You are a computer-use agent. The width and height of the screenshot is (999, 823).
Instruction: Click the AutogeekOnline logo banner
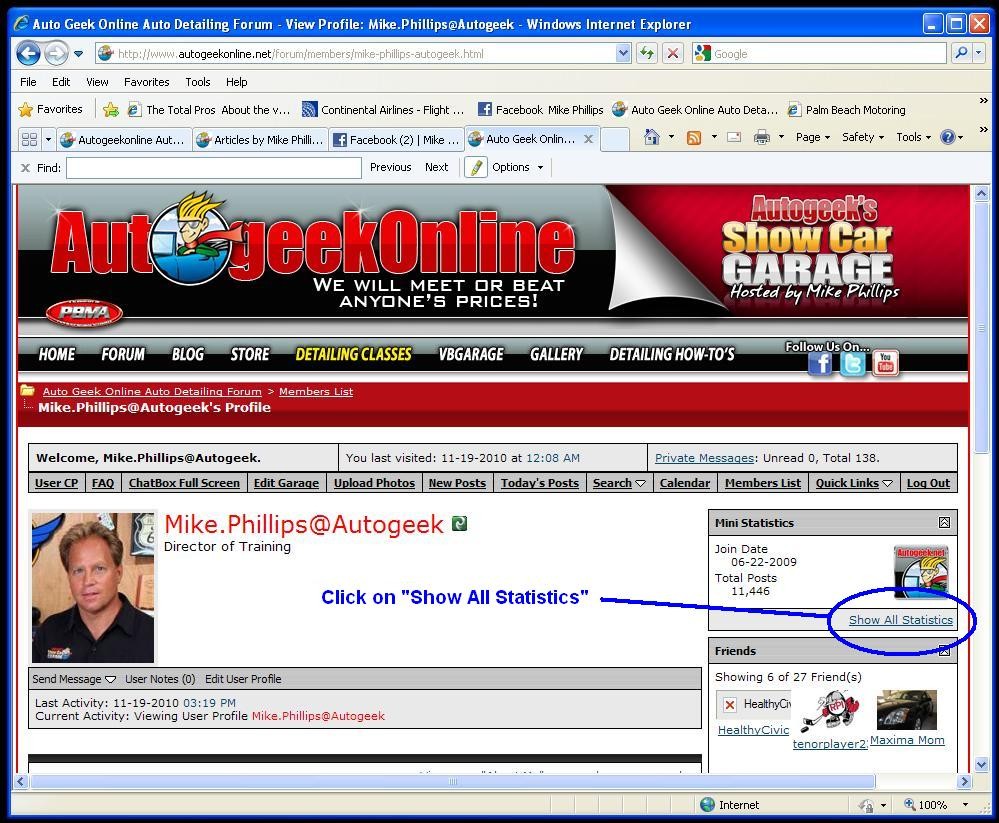click(x=312, y=245)
